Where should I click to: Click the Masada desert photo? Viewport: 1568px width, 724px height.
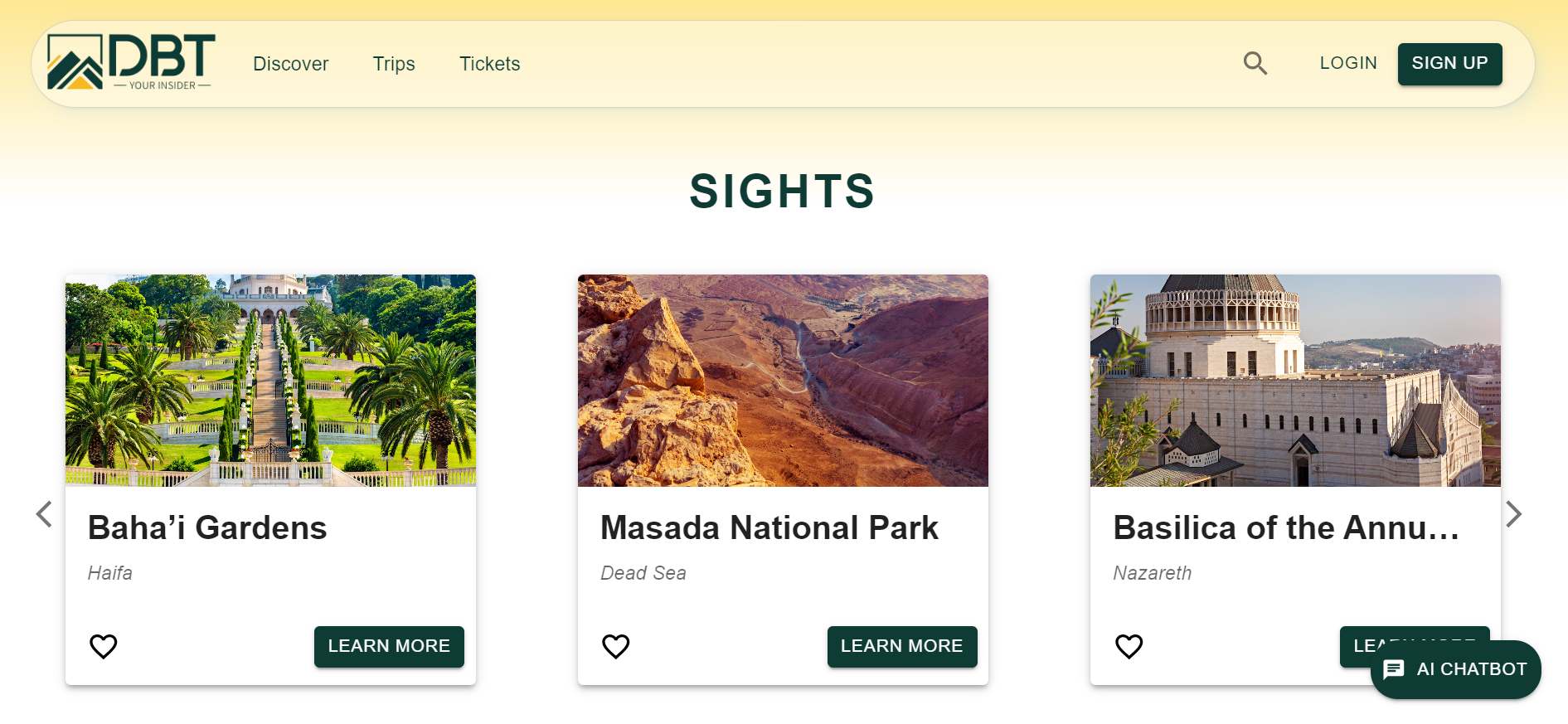[783, 380]
